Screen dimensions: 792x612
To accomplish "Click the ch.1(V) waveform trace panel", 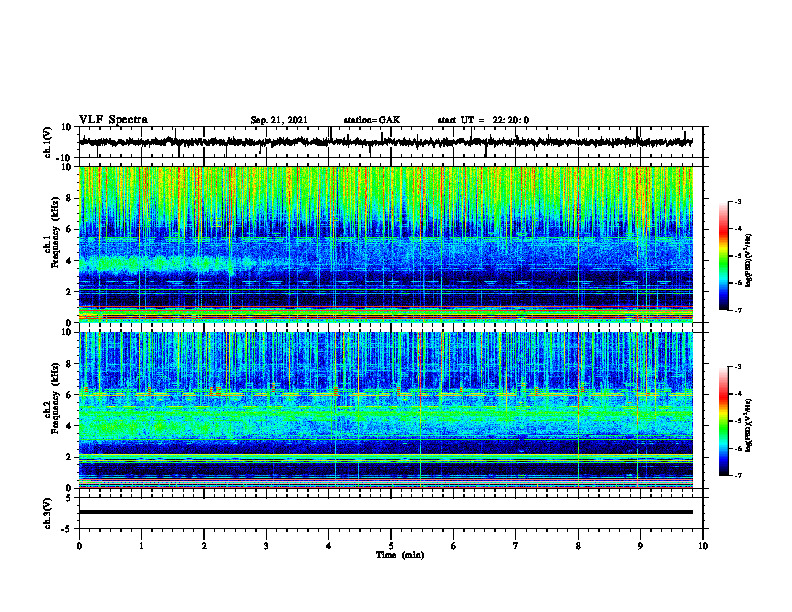I will pyautogui.click(x=390, y=142).
